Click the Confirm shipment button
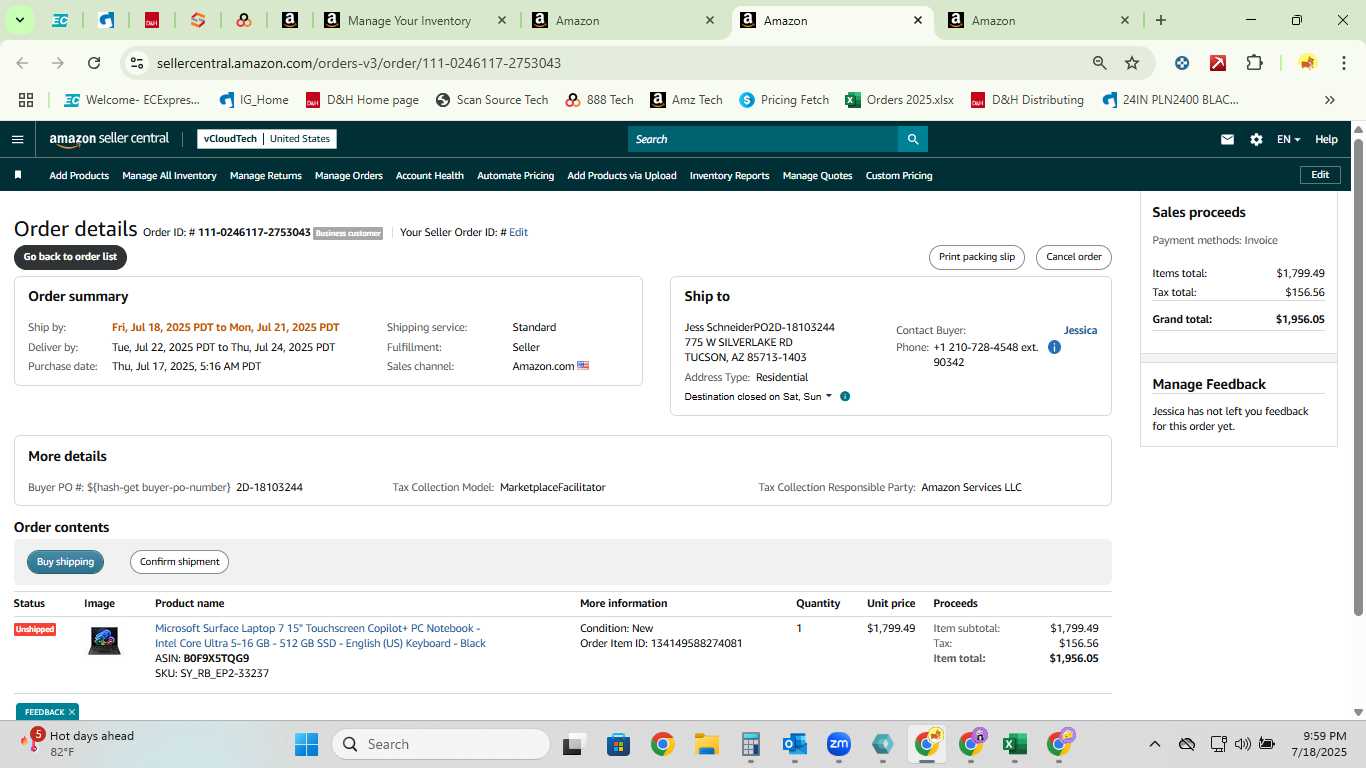This screenshot has width=1366, height=768. (x=179, y=562)
